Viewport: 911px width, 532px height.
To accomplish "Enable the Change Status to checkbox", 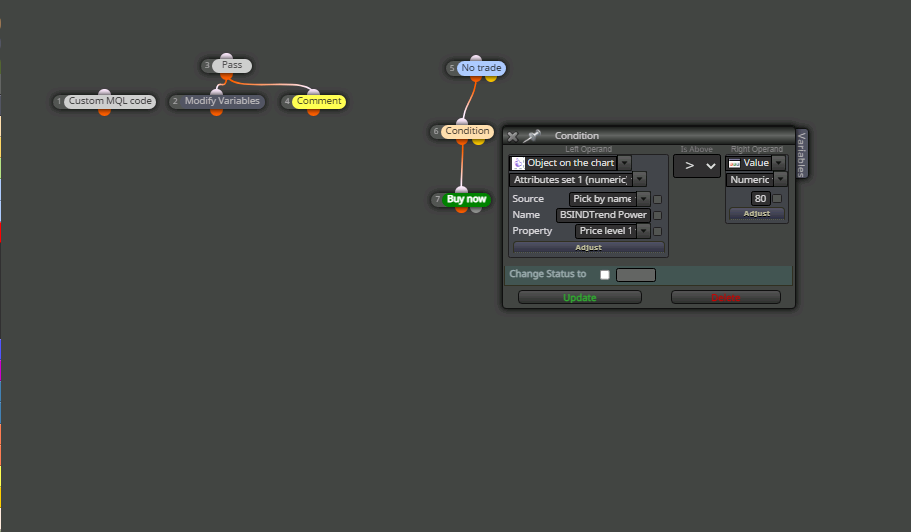I will pos(605,275).
